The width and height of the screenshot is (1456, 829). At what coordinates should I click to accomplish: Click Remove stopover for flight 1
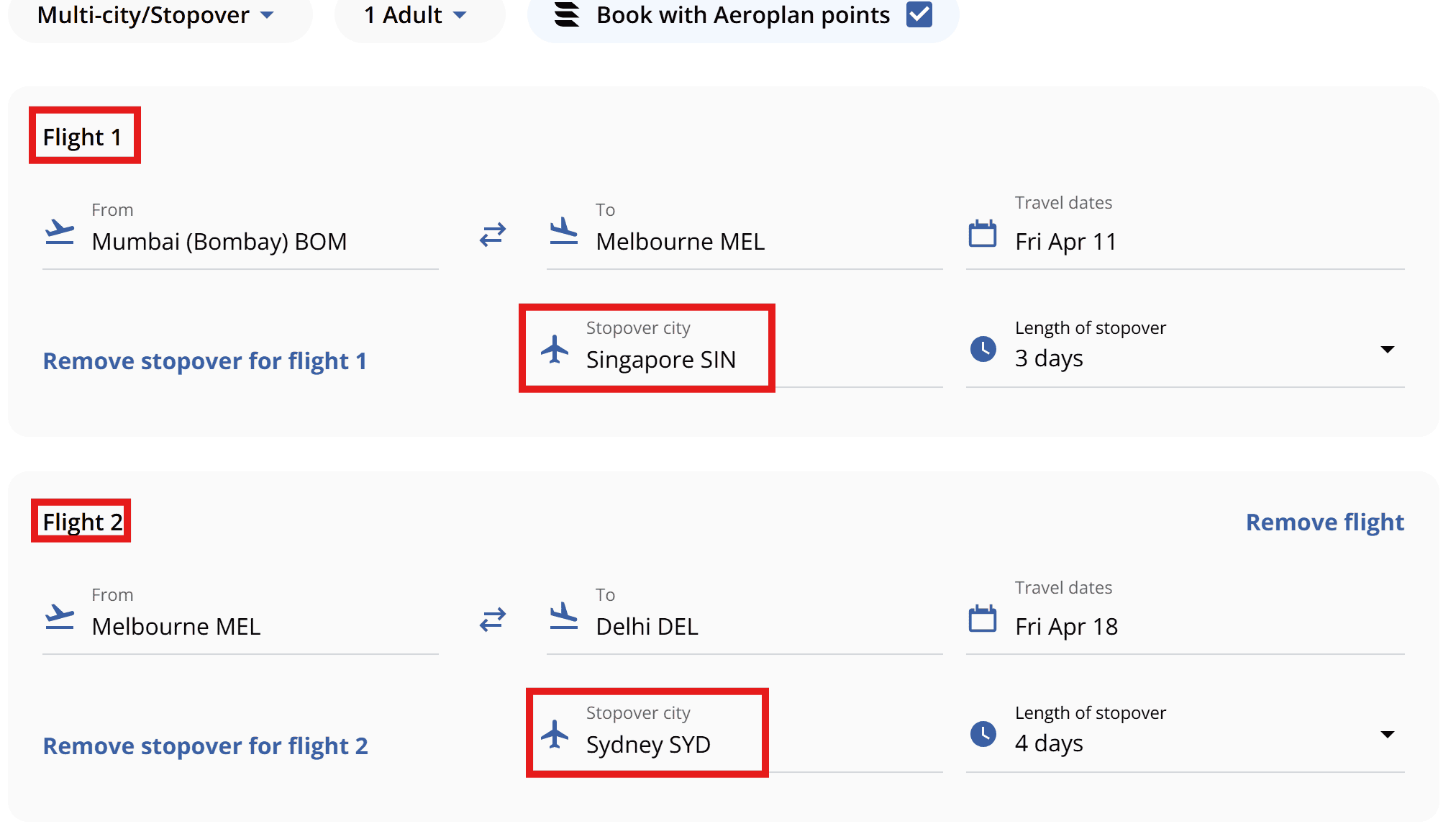[205, 361]
